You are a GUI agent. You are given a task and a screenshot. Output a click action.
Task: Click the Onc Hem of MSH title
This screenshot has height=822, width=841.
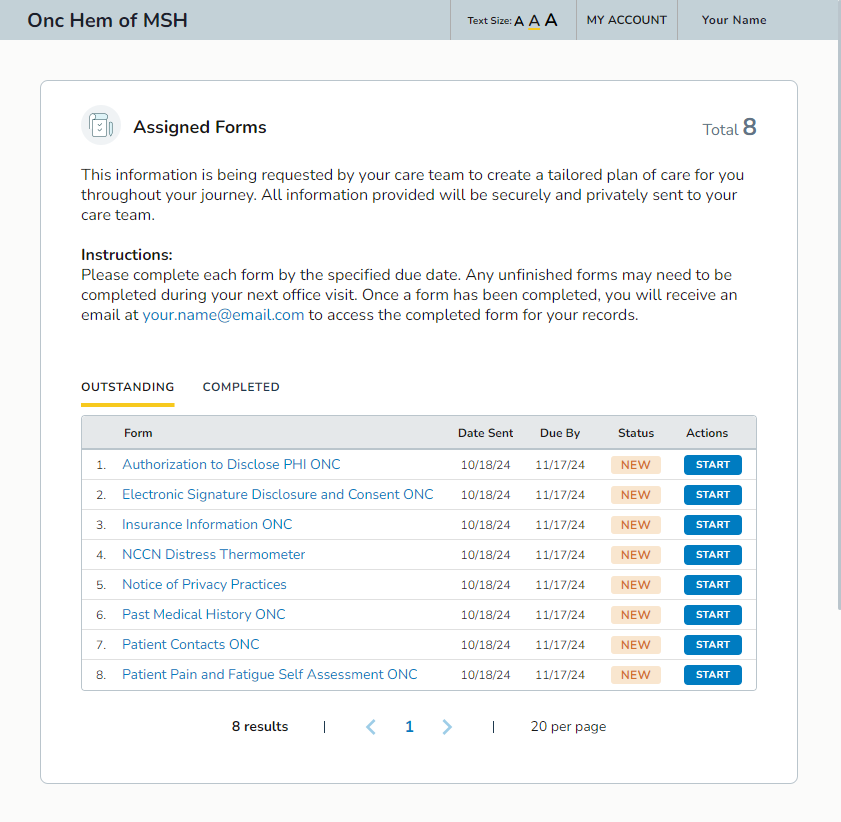[107, 20]
